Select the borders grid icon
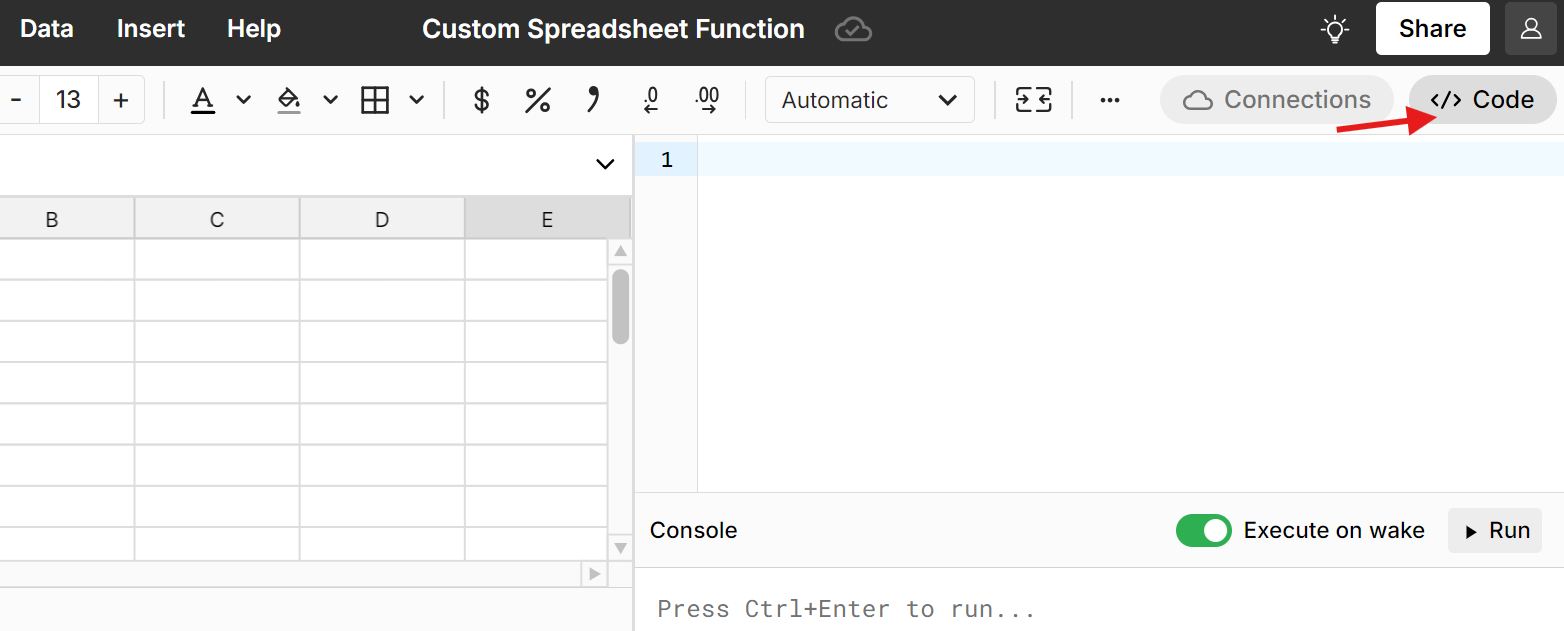1564x631 pixels. [x=373, y=100]
